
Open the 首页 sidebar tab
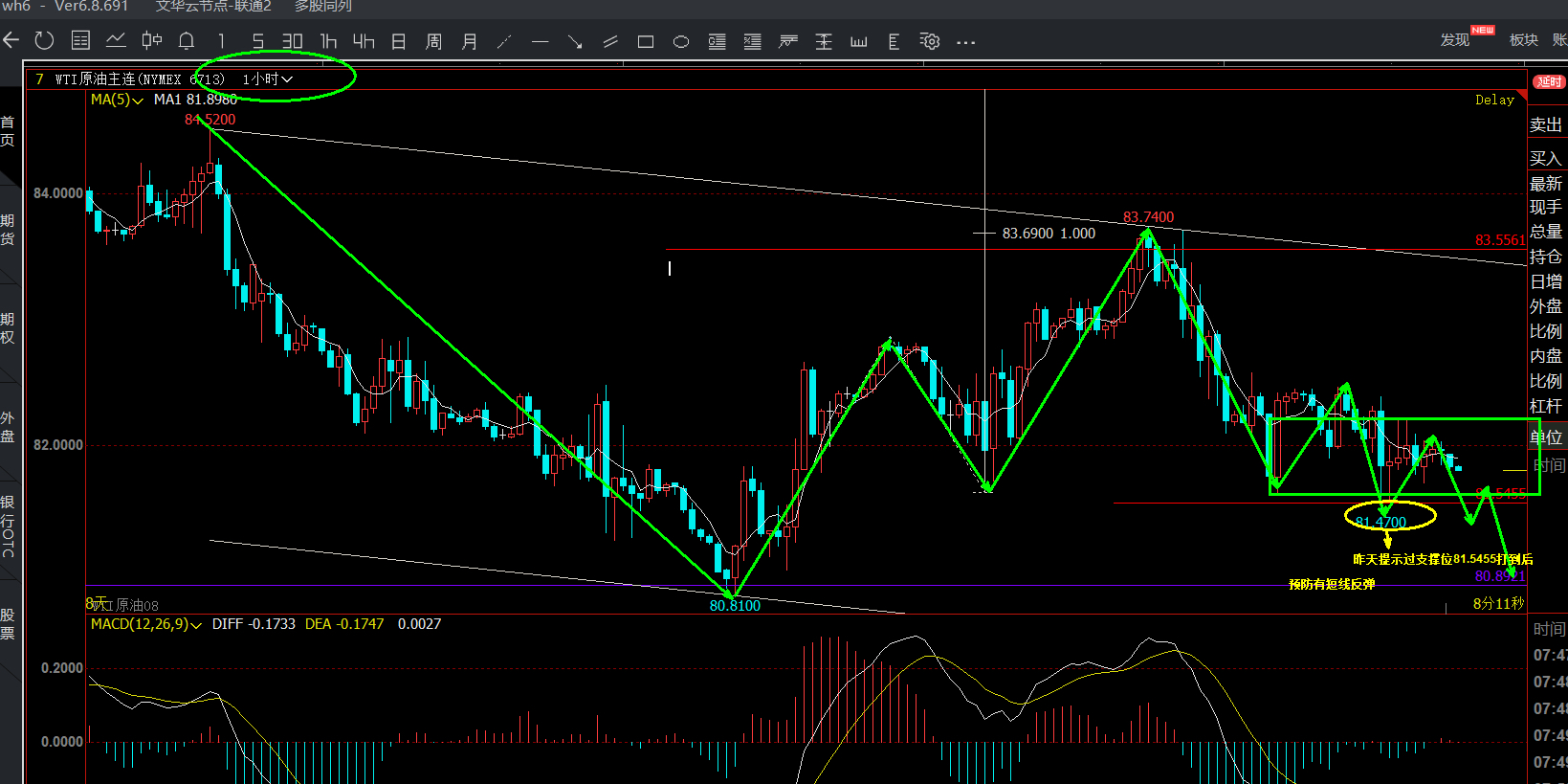pos(8,131)
